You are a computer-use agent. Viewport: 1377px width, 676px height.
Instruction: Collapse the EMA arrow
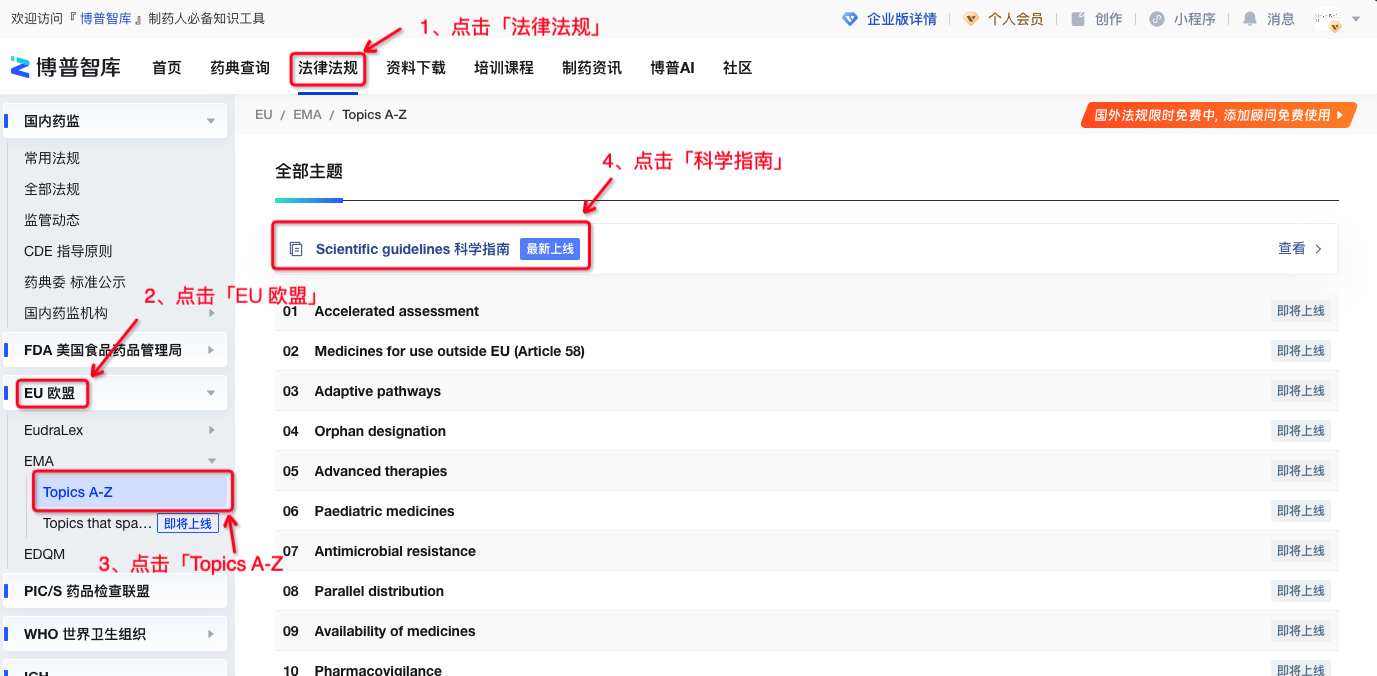(x=211, y=461)
